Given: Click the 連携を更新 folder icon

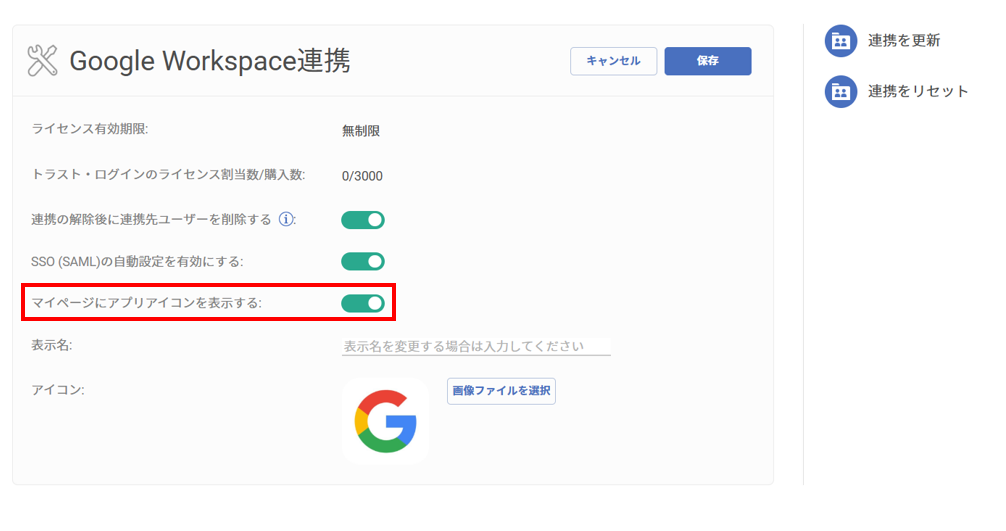Looking at the screenshot, I should 840,41.
